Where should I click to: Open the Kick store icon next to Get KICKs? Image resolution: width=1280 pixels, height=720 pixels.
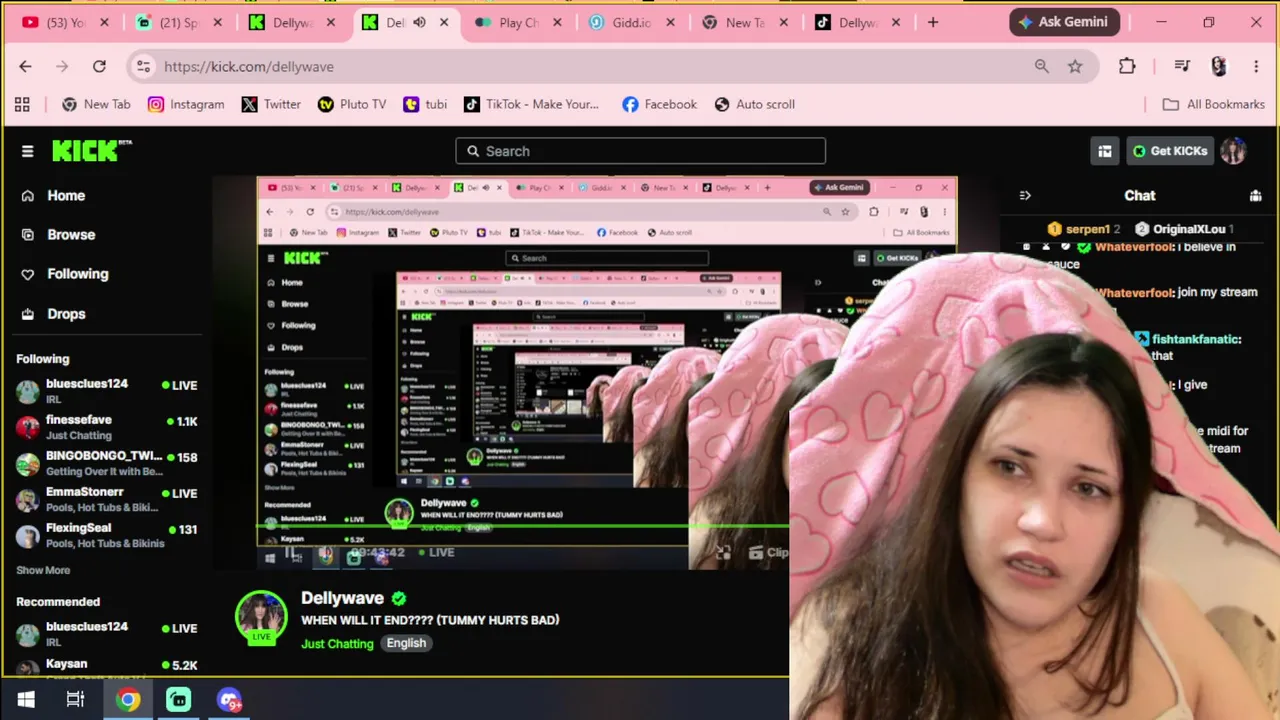pyautogui.click(x=1105, y=151)
